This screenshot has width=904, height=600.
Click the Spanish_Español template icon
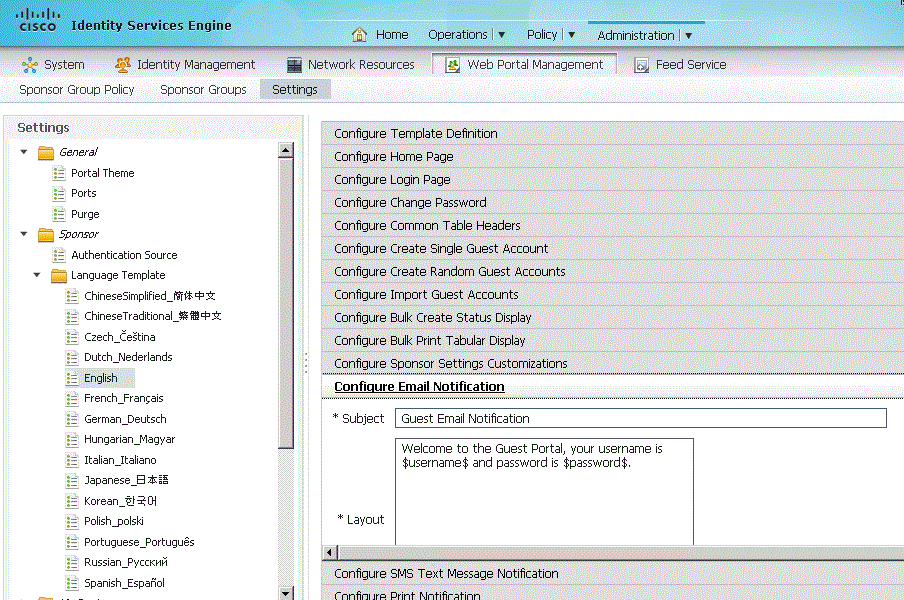click(x=72, y=583)
